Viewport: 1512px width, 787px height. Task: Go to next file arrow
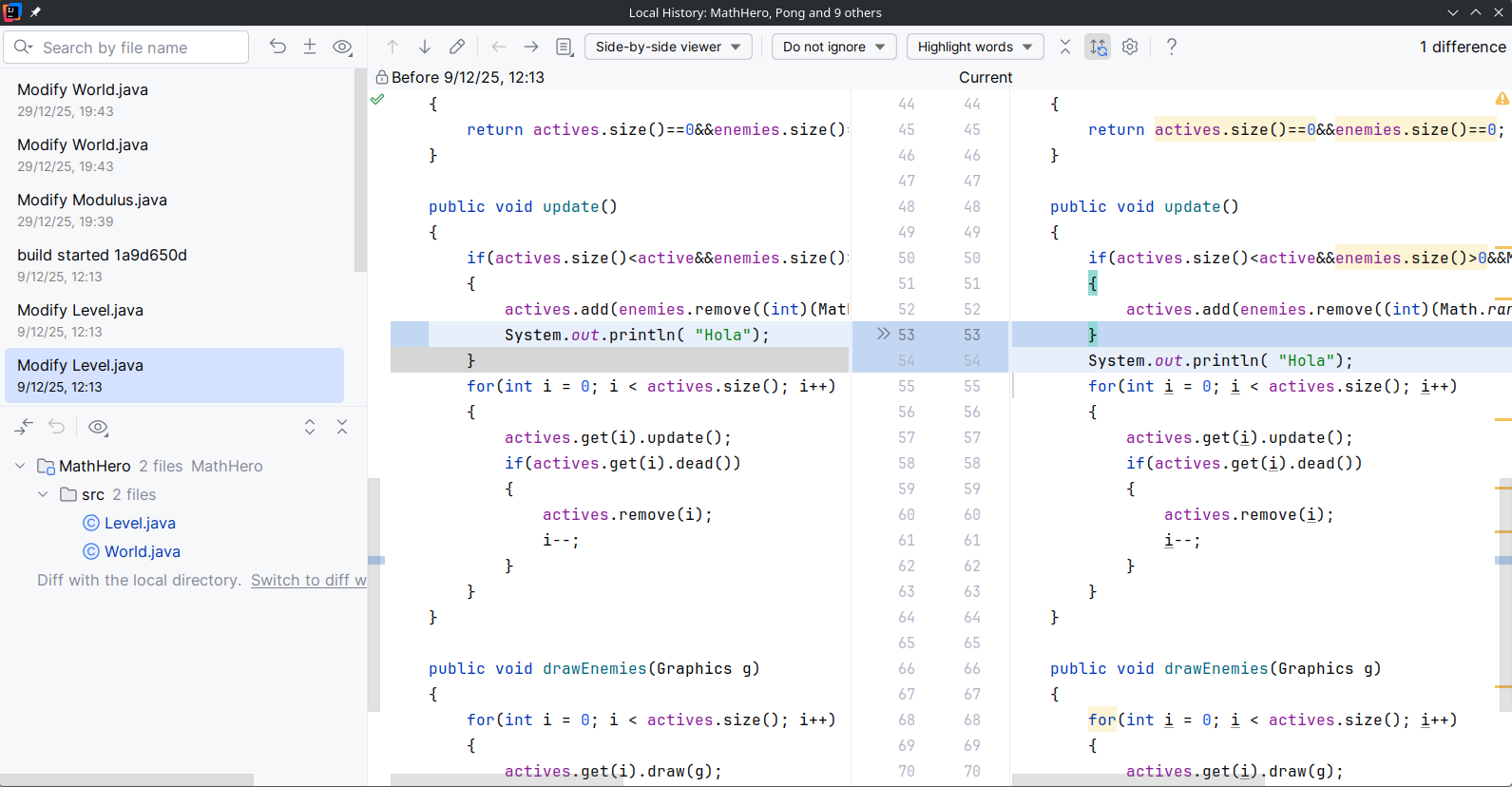pos(531,47)
